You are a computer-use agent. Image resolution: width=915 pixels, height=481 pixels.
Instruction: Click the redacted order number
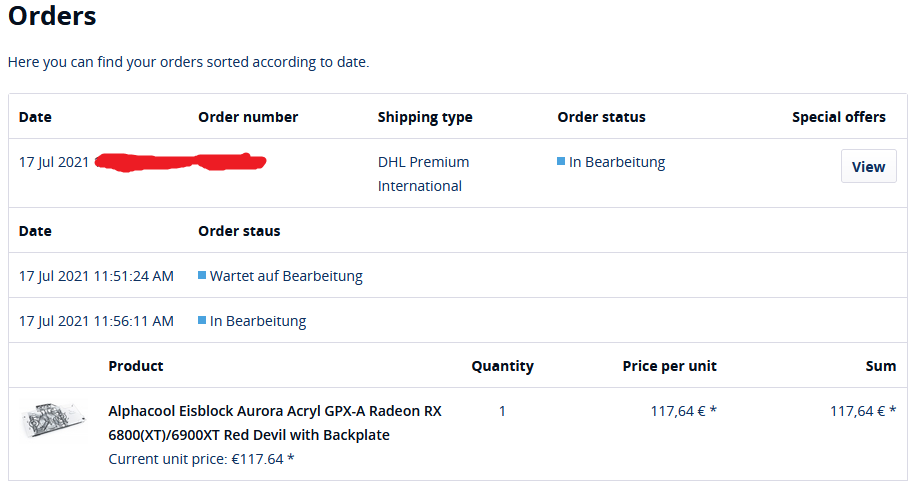point(180,161)
